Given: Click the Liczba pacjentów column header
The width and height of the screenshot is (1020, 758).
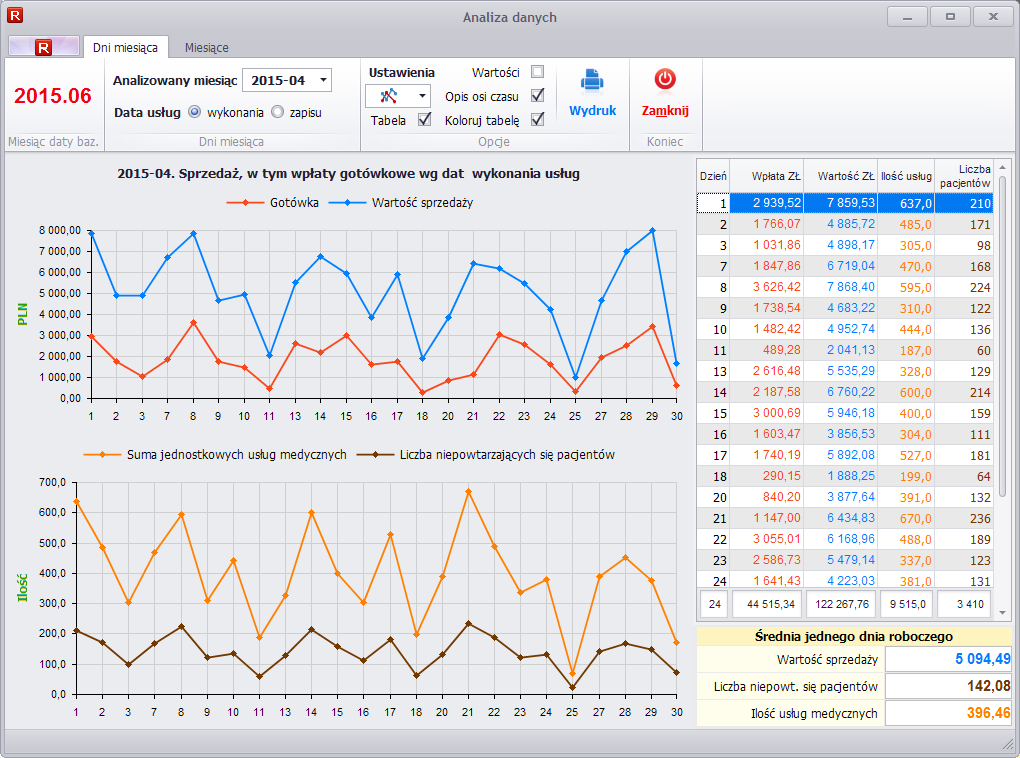Looking at the screenshot, I should pos(966,176).
